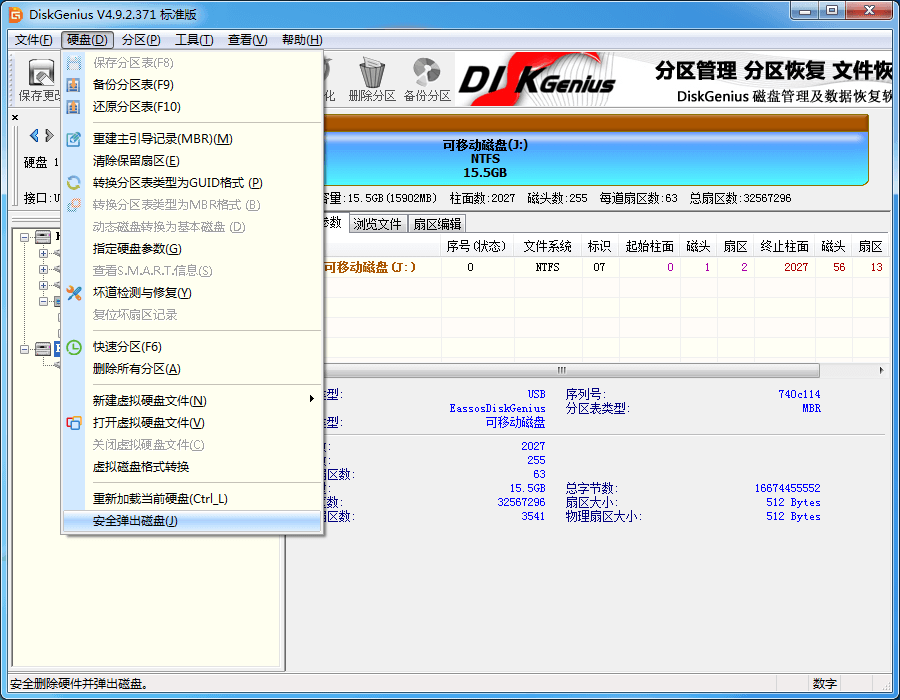Viewport: 900px width, 700px height.
Task: Click the status bar text 安全删除硬件并弹出磁盘。
Action: click(x=79, y=684)
